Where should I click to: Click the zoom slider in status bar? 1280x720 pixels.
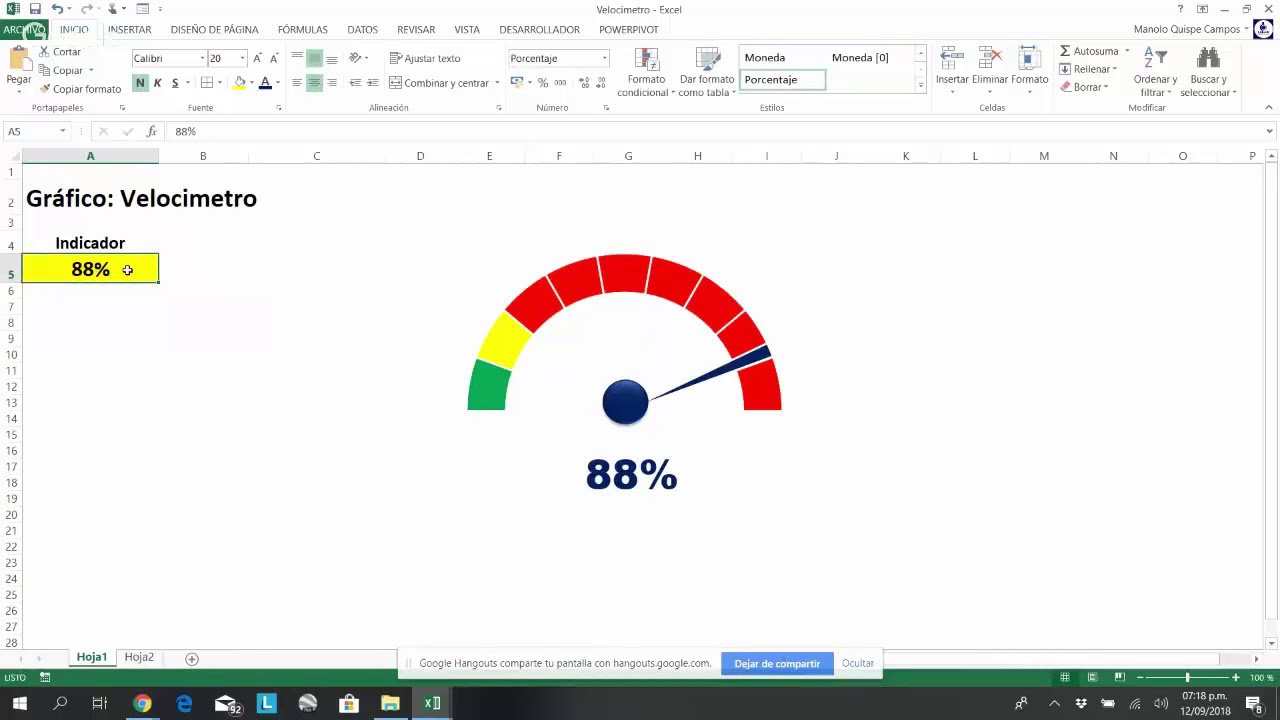1187,678
